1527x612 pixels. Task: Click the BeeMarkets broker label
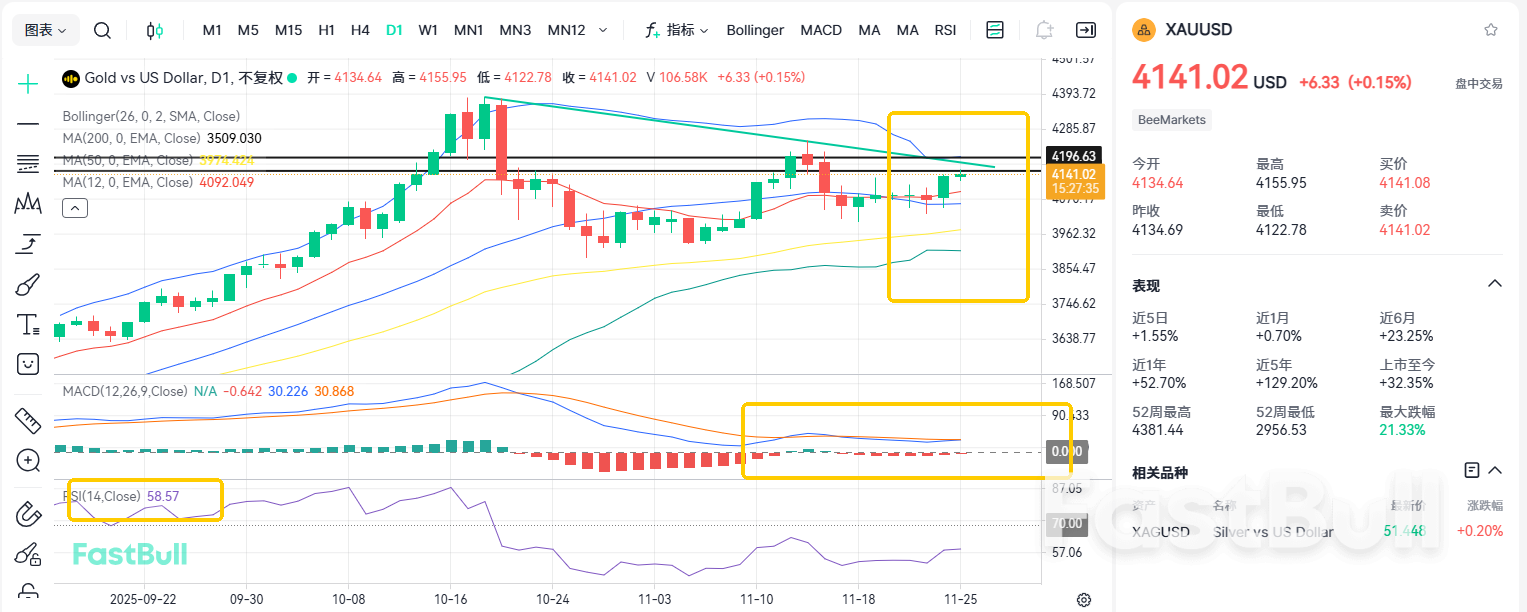pyautogui.click(x=1171, y=119)
